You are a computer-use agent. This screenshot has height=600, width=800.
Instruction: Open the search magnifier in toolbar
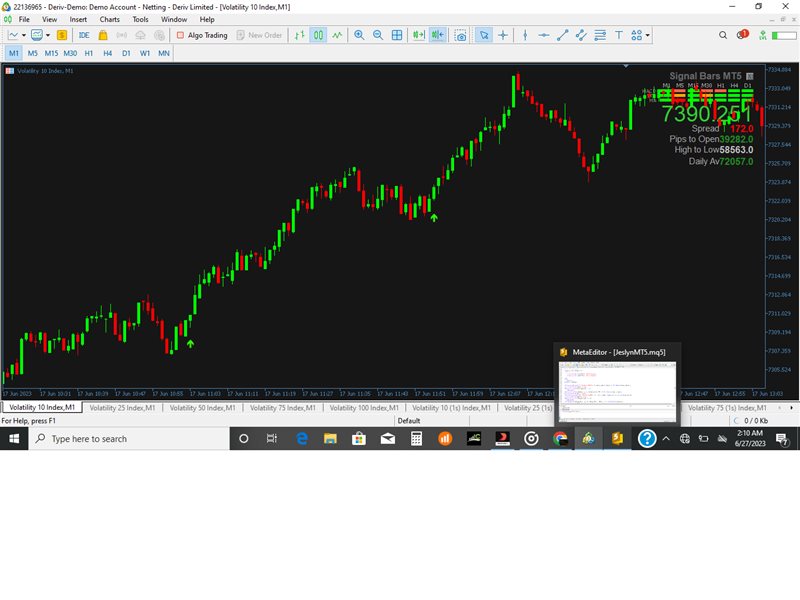(x=723, y=35)
